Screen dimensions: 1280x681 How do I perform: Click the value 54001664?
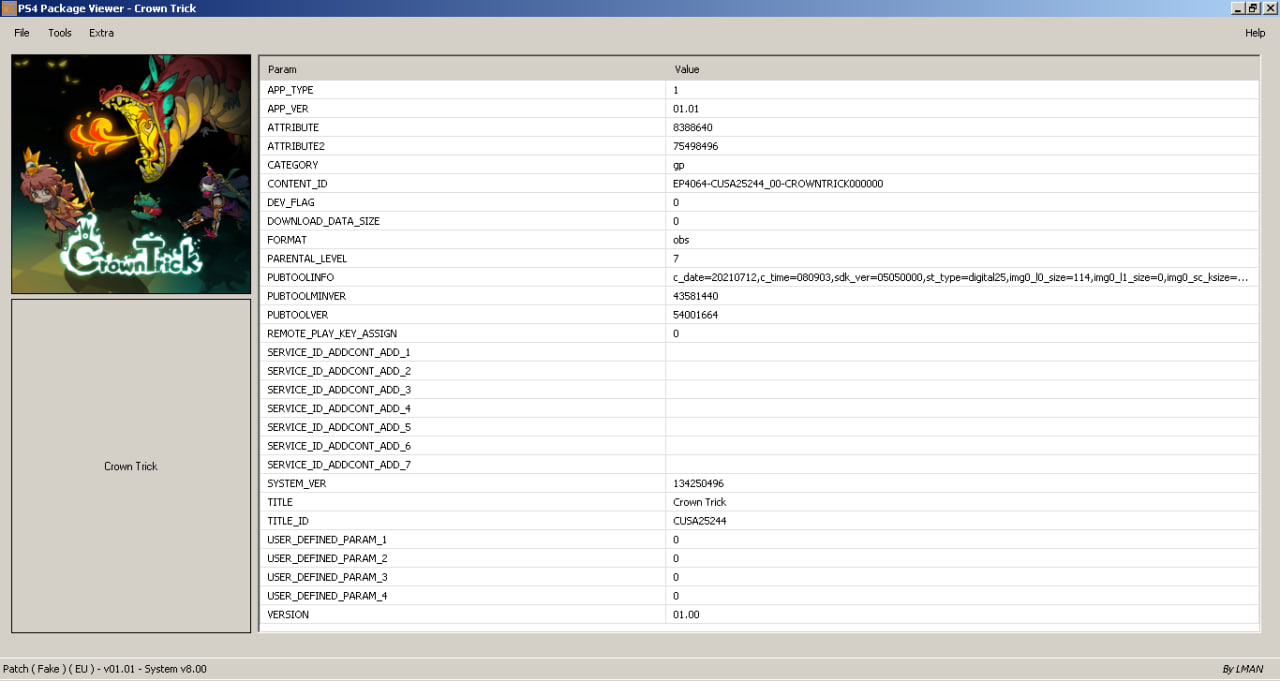[696, 315]
